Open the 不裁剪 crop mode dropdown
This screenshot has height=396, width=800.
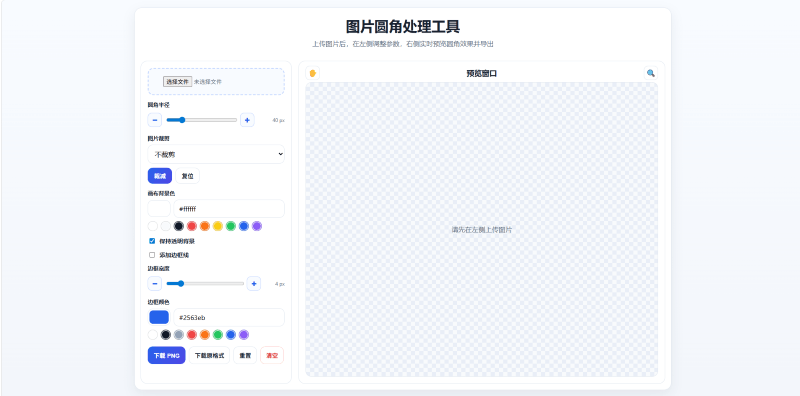pos(216,154)
